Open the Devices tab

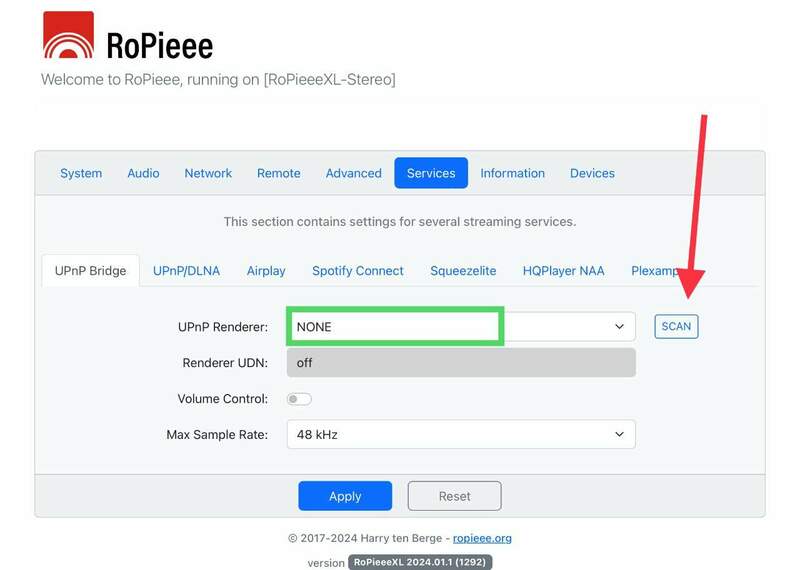(x=592, y=173)
